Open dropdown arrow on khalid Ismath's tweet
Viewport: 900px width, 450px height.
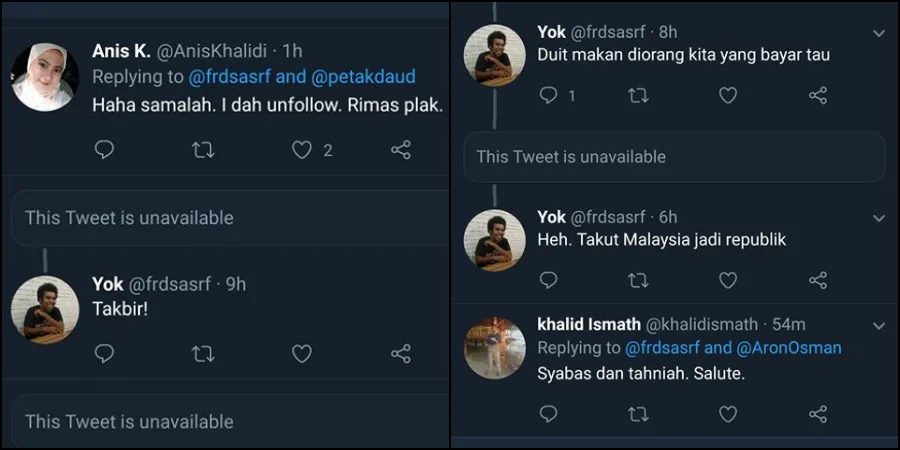tap(878, 325)
